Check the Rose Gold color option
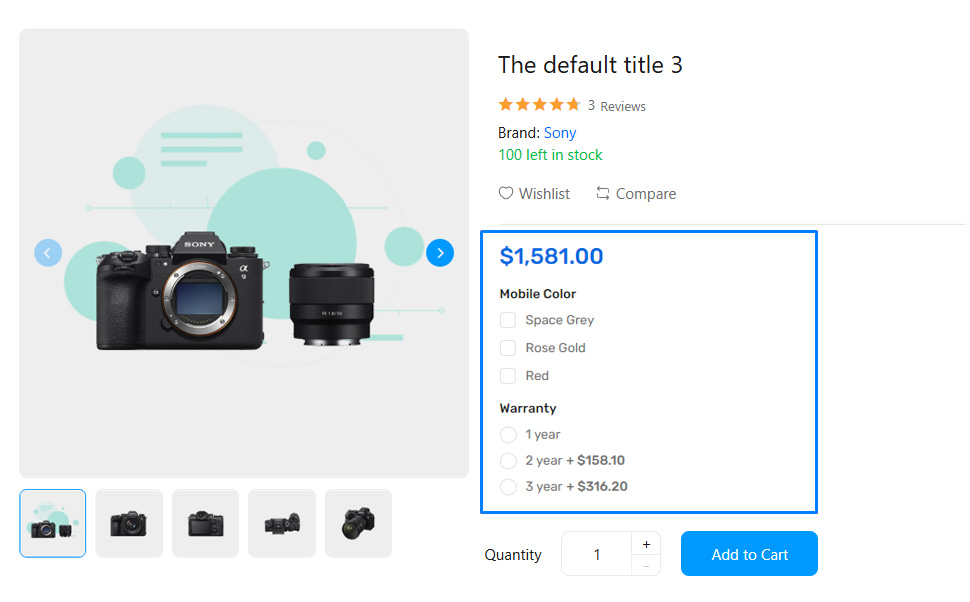970x602 pixels. point(508,348)
